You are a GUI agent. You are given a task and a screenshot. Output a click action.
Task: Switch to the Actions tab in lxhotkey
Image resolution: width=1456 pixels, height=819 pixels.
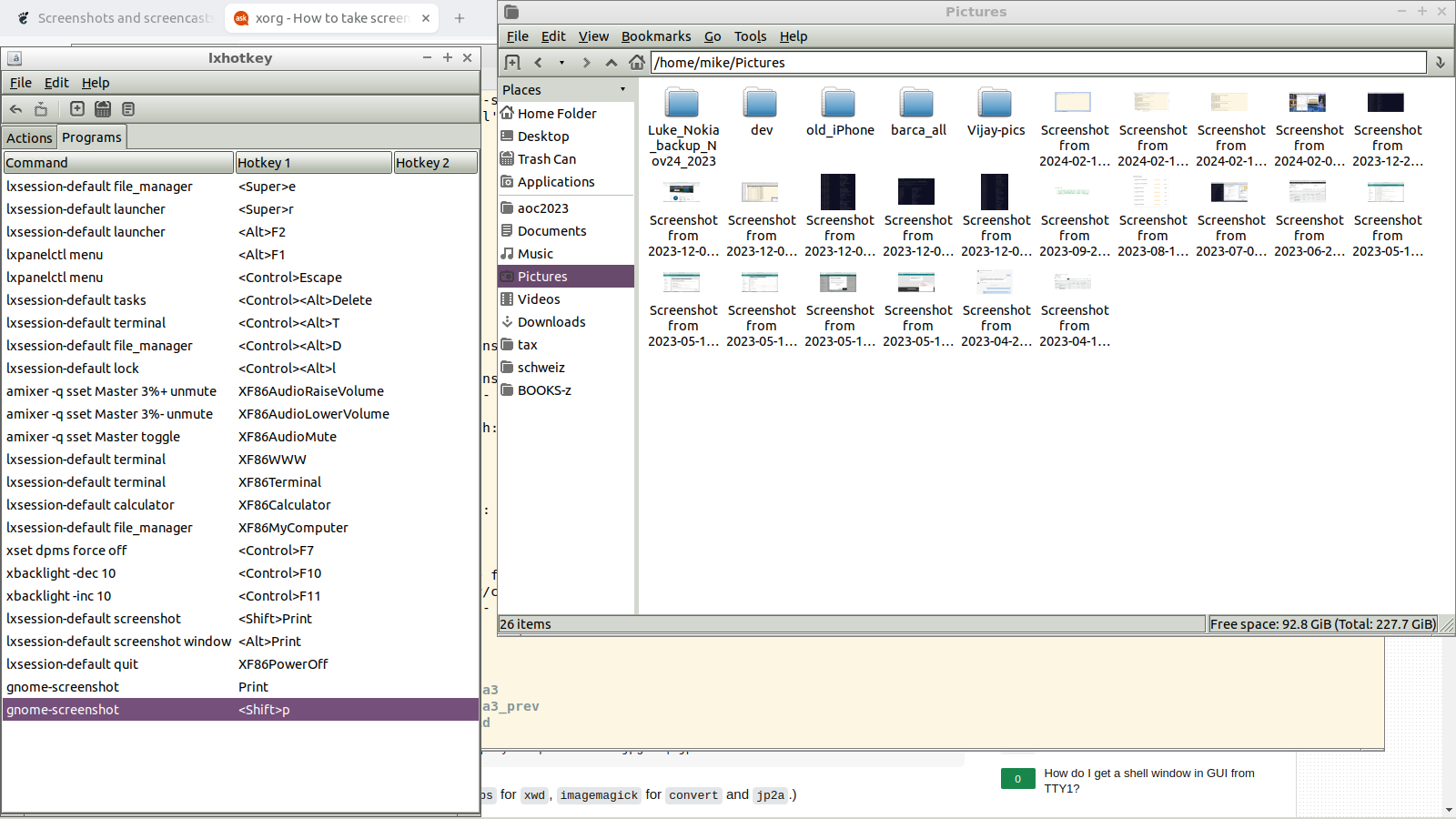(x=29, y=136)
